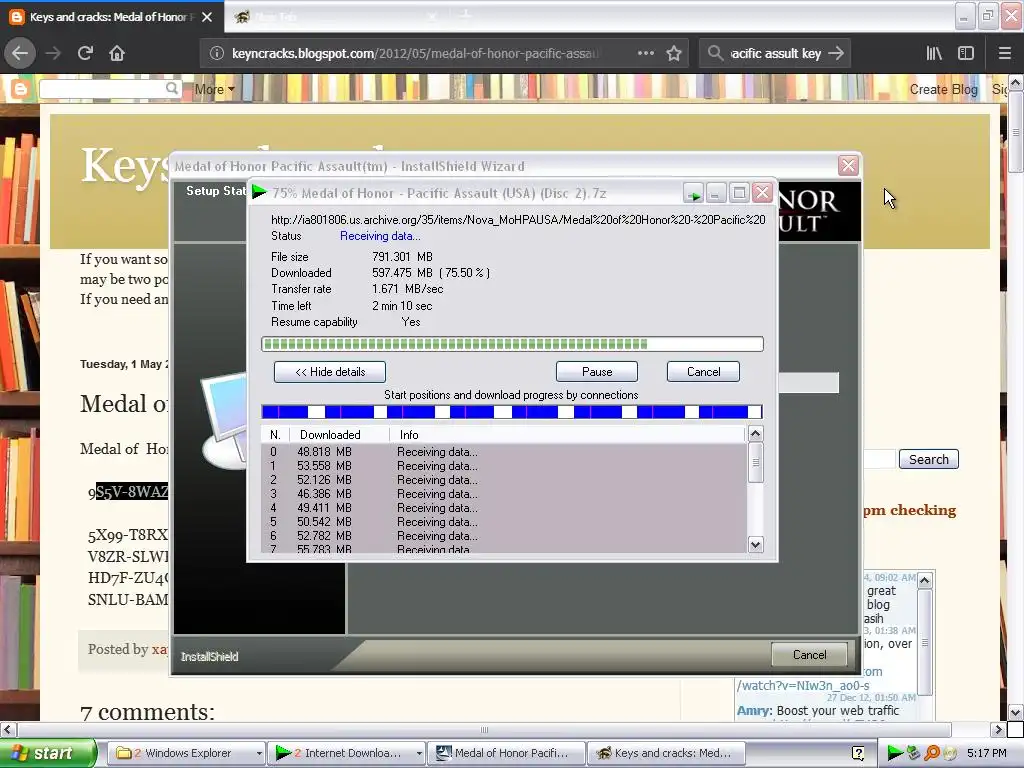Open Firefox hamburger menu
The width and height of the screenshot is (1024, 768).
click(x=1004, y=53)
